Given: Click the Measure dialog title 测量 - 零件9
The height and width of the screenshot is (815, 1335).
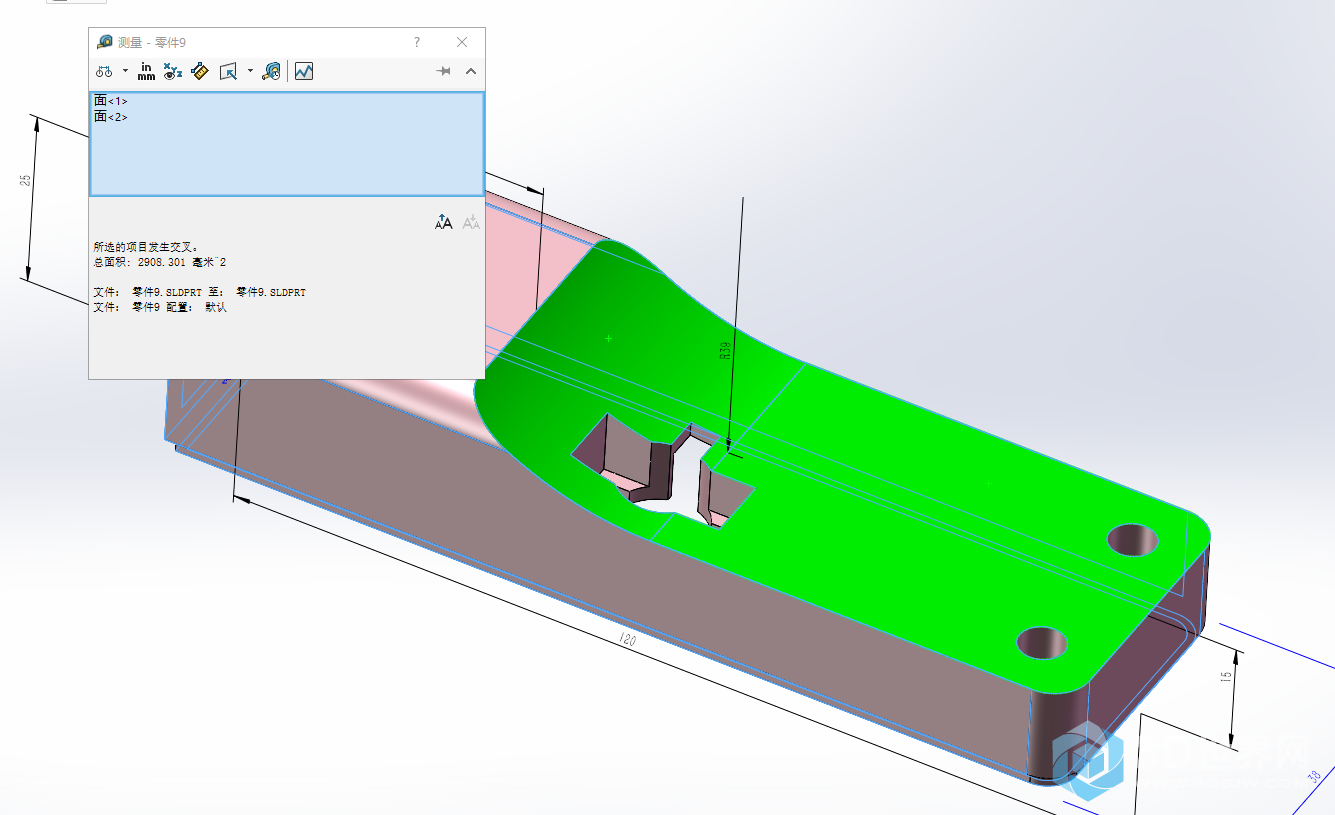Looking at the screenshot, I should coord(151,42).
